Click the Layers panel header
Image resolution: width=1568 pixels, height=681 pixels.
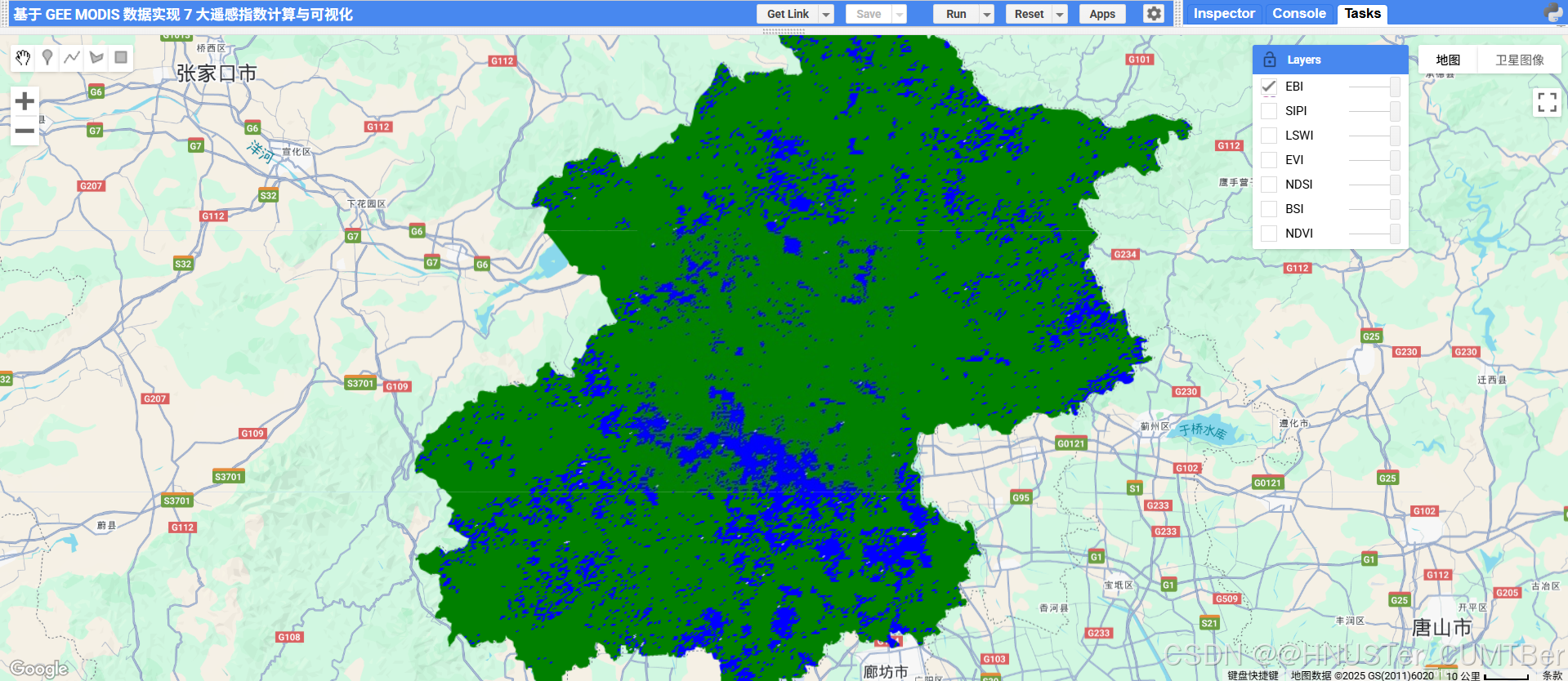point(1330,60)
